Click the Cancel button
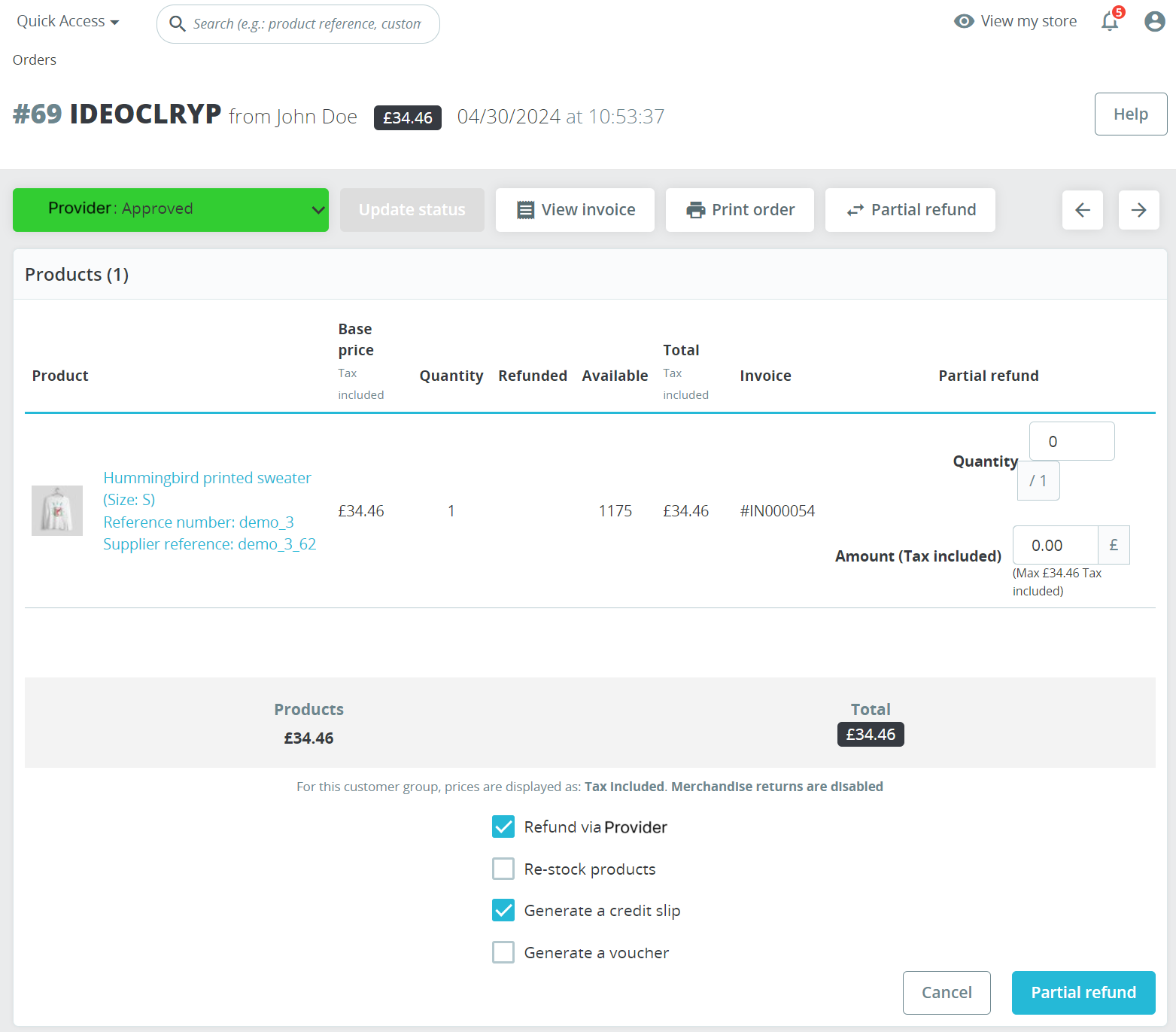Image resolution: width=1176 pixels, height=1032 pixels. (946, 992)
